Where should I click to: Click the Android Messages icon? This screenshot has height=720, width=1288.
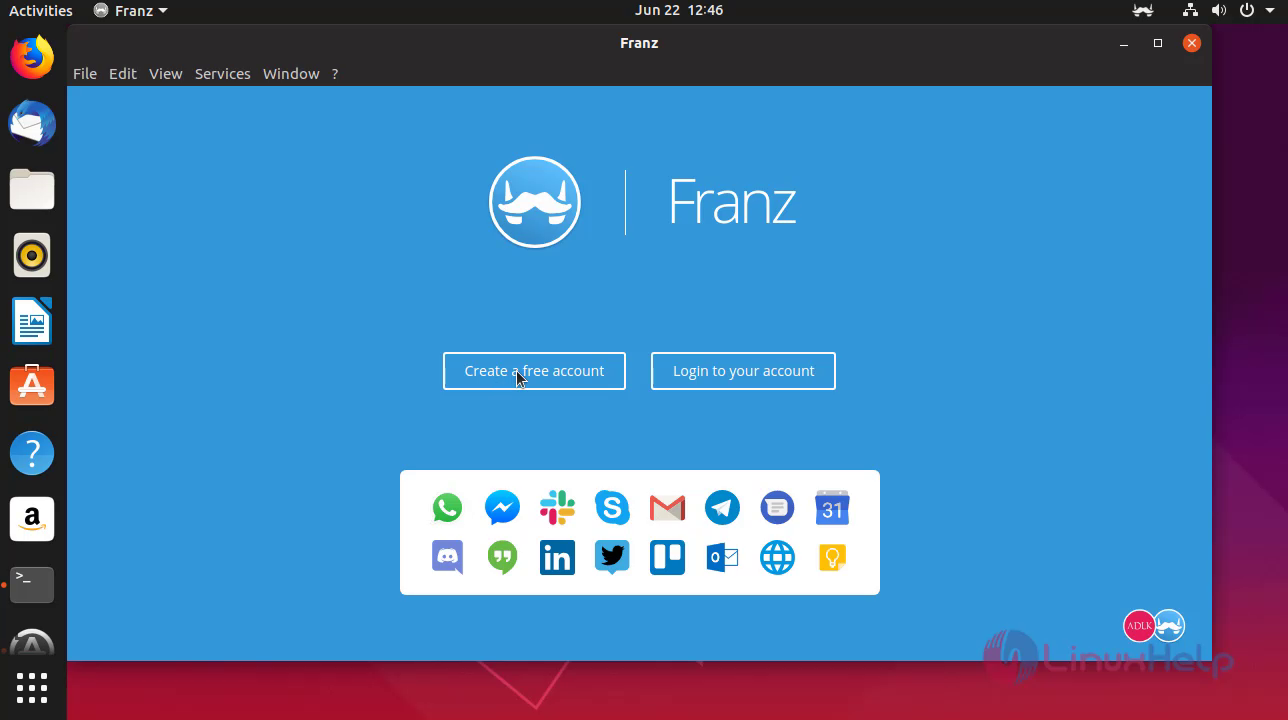click(x=777, y=508)
